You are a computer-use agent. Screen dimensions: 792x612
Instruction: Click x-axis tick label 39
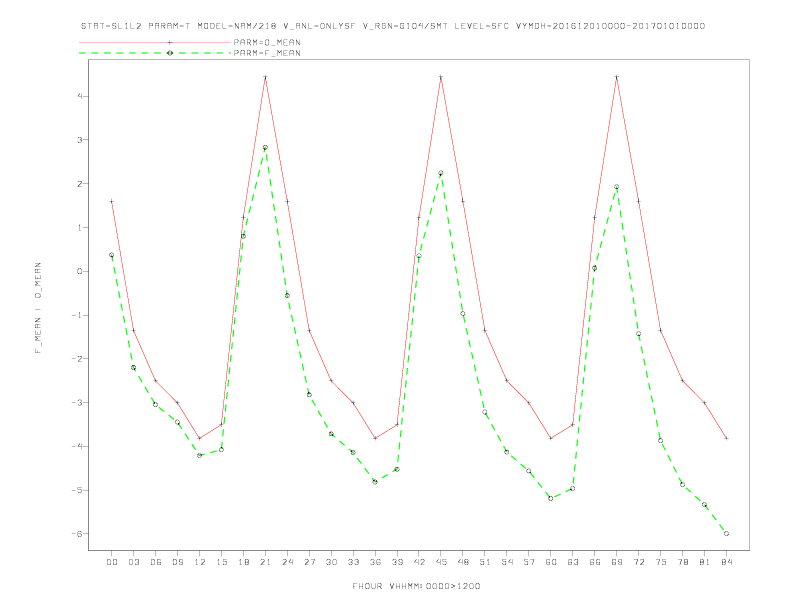(397, 562)
